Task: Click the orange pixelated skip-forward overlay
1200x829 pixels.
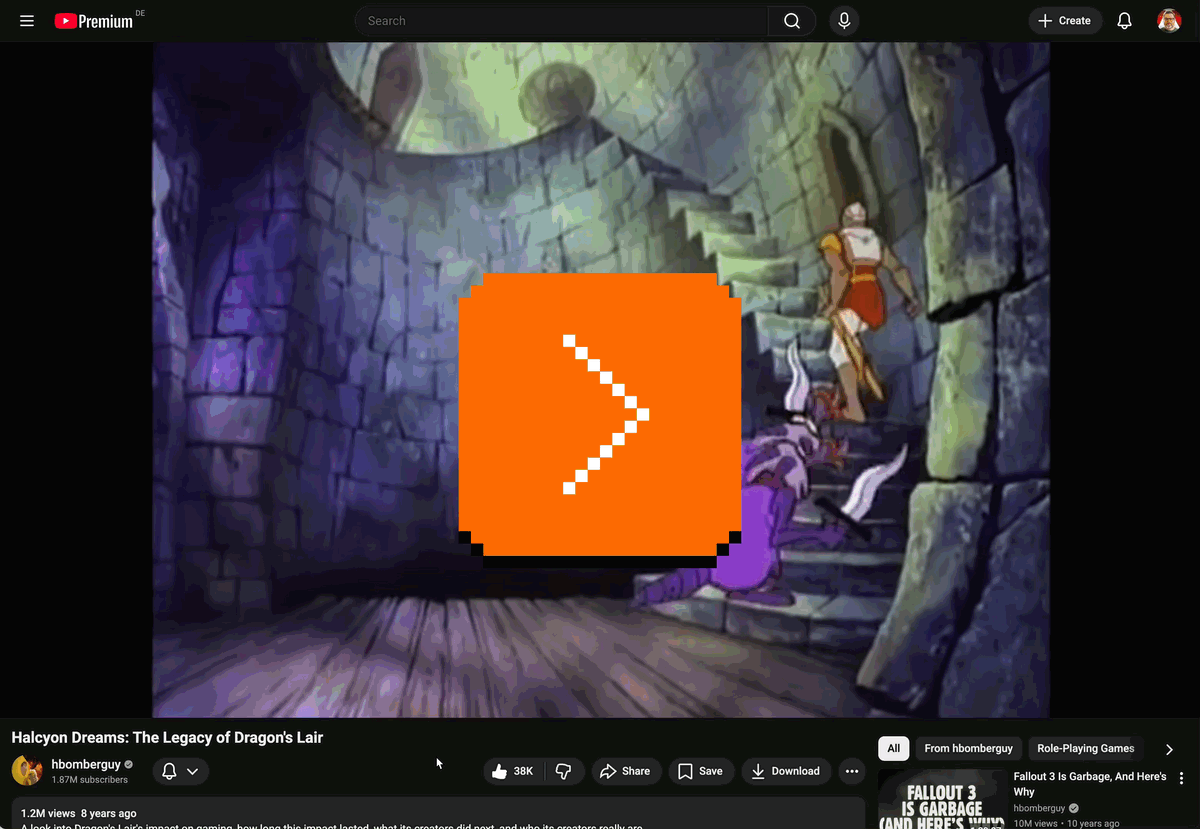Action: click(x=600, y=415)
